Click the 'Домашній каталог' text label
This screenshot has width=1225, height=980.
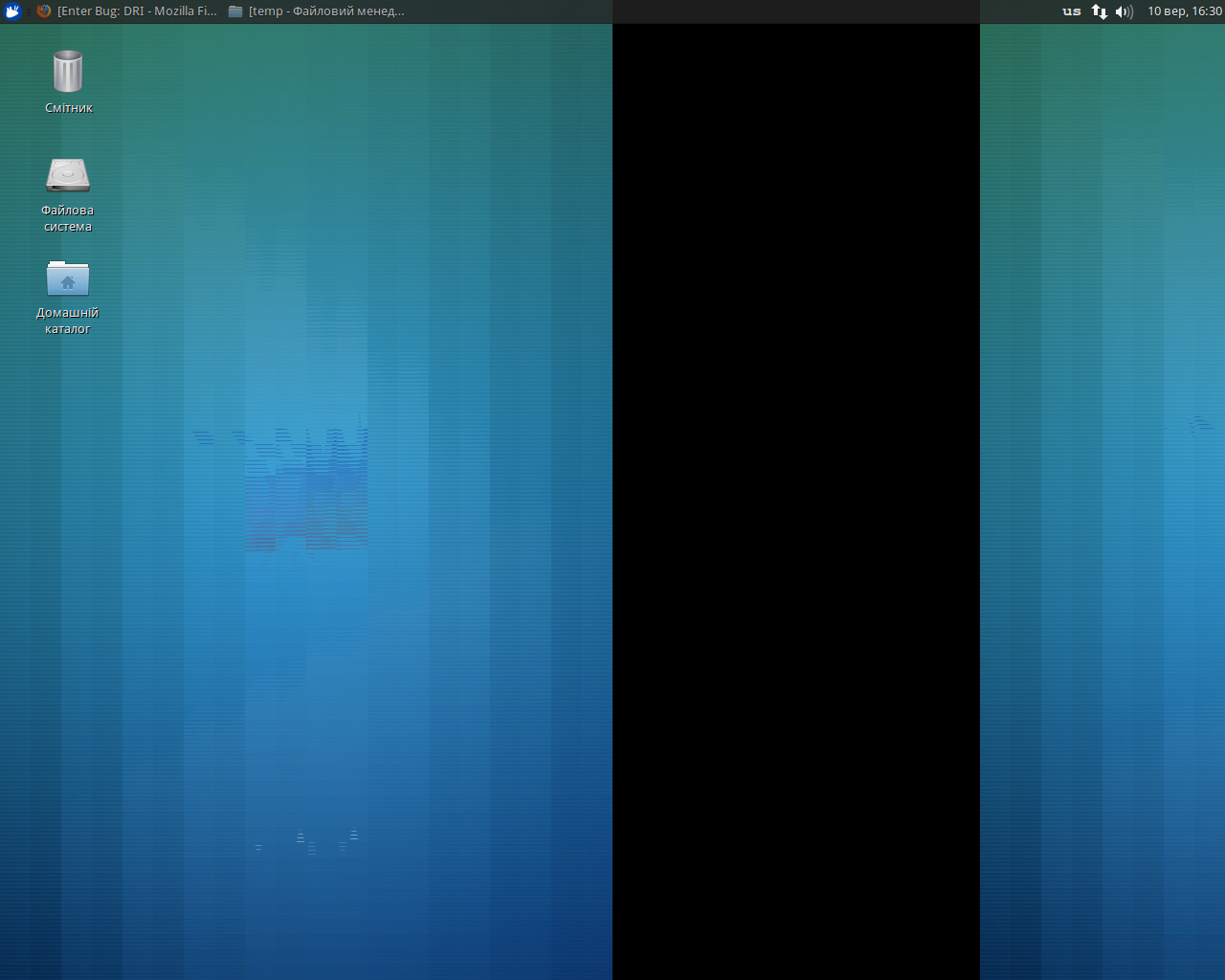tap(68, 321)
